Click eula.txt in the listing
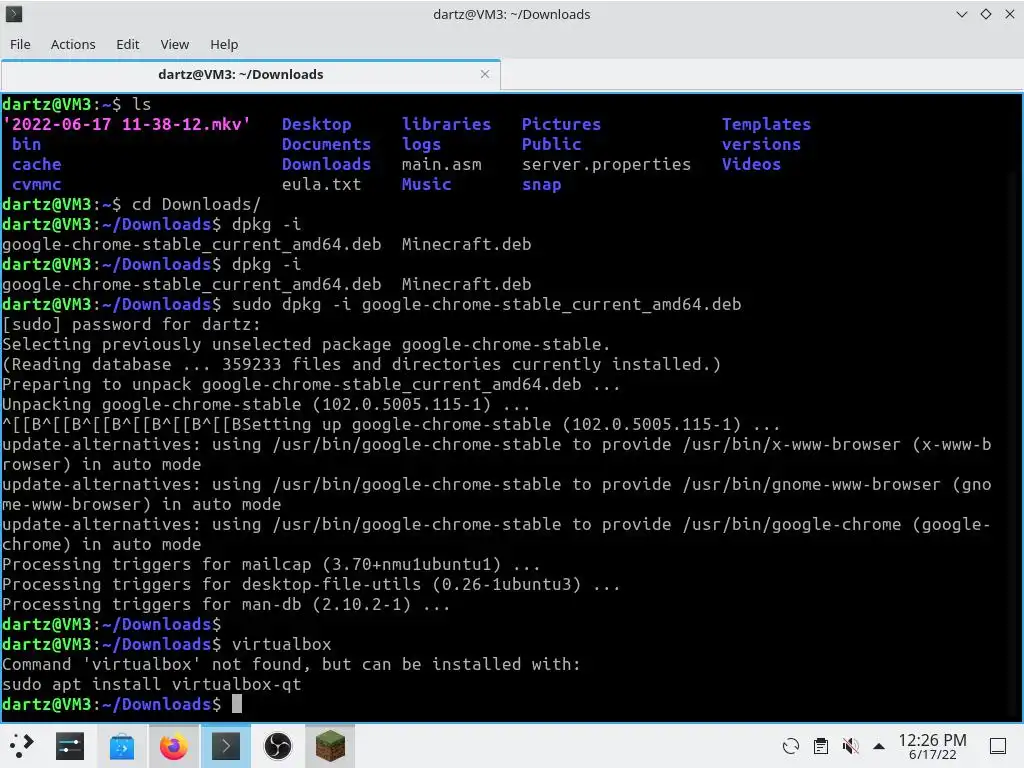This screenshot has height=768, width=1024. (x=321, y=184)
